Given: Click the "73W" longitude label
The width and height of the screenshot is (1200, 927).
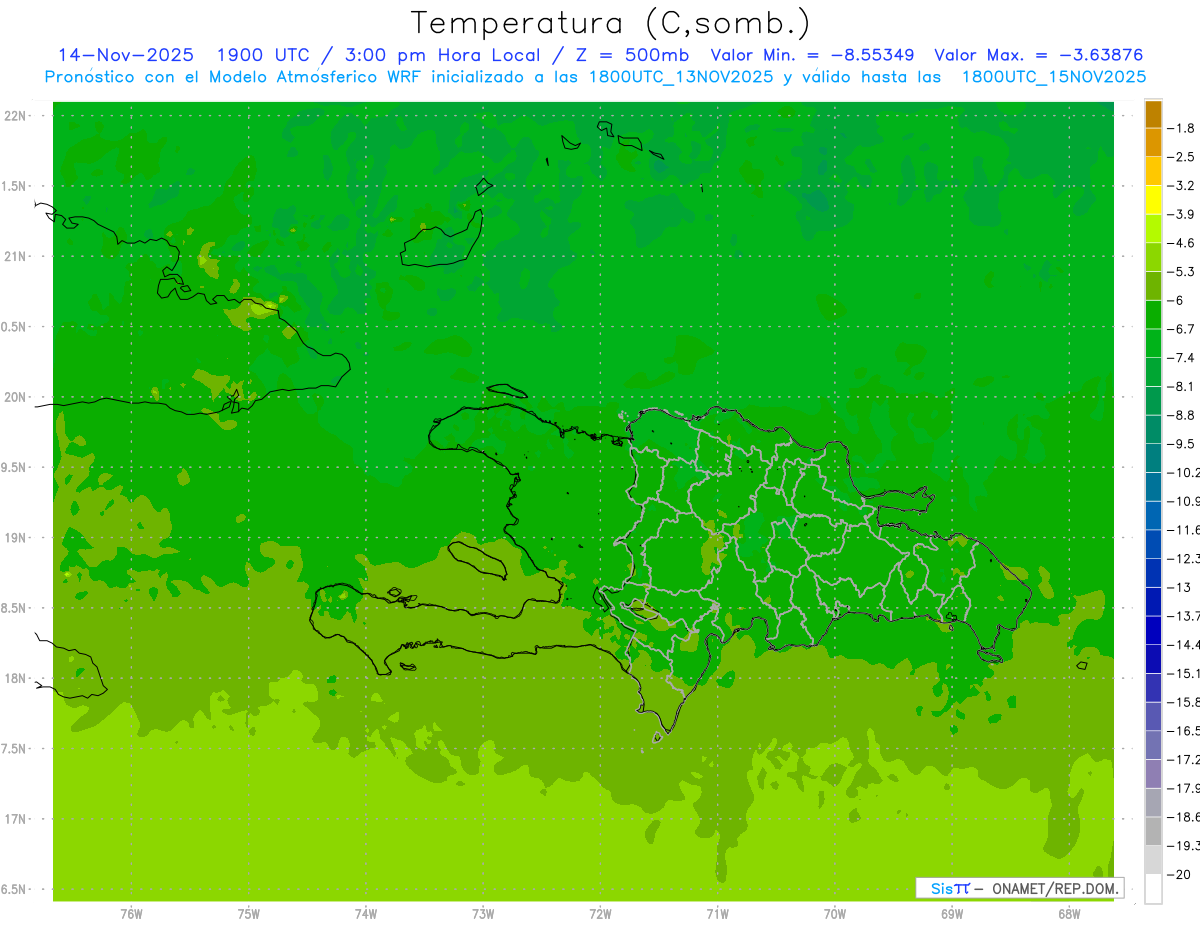Looking at the screenshot, I should [x=483, y=913].
